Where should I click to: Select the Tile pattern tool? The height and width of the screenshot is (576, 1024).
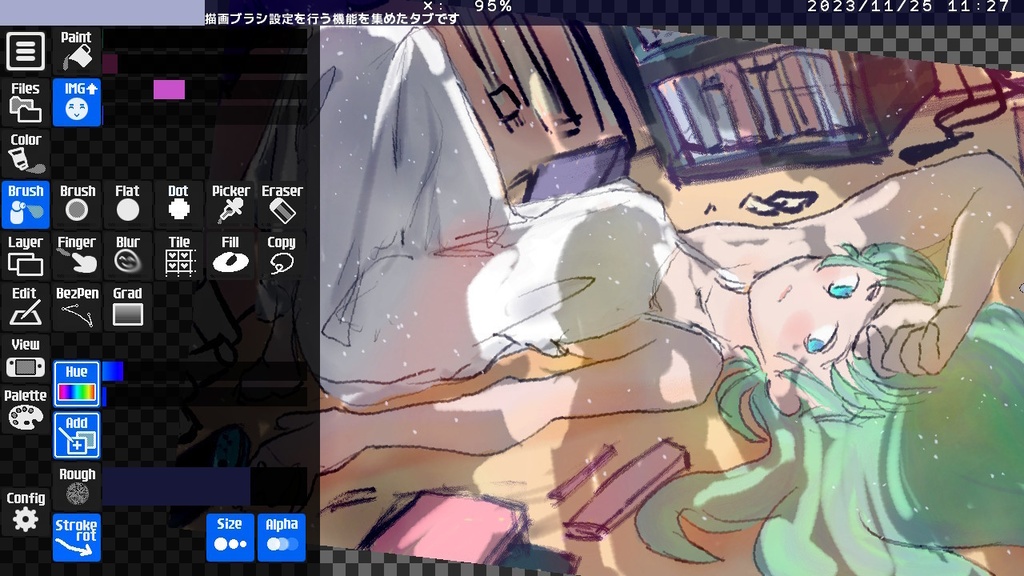178,256
